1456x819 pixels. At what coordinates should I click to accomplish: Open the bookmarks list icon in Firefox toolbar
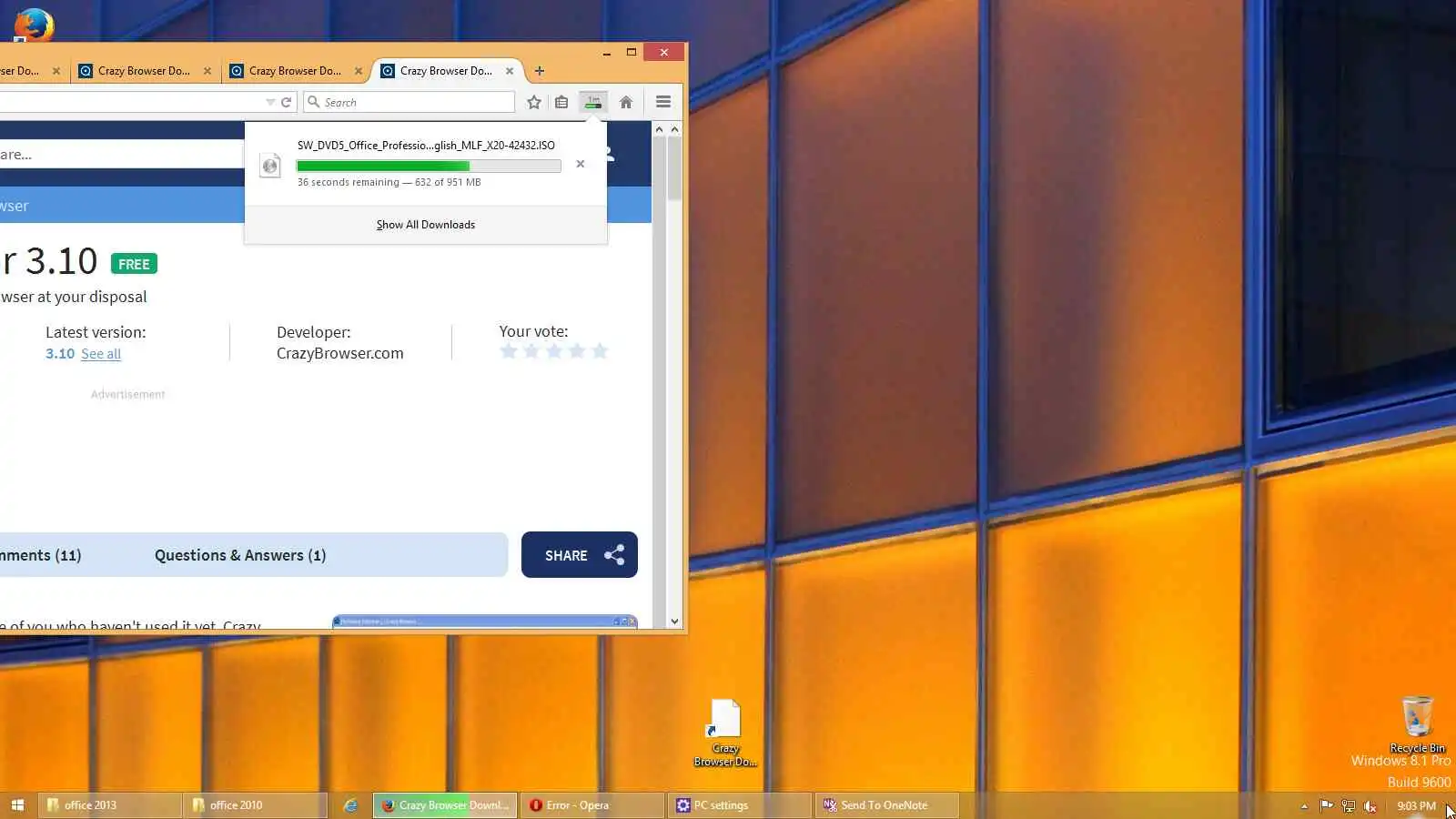pyautogui.click(x=561, y=102)
